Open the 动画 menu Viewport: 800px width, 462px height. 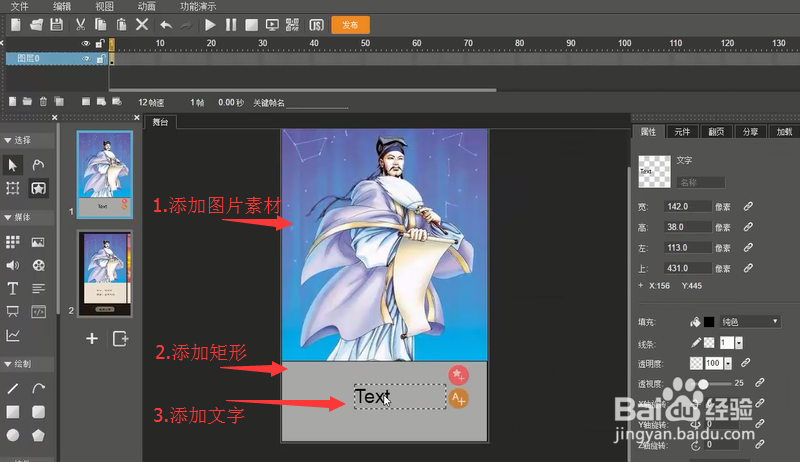tap(147, 6)
